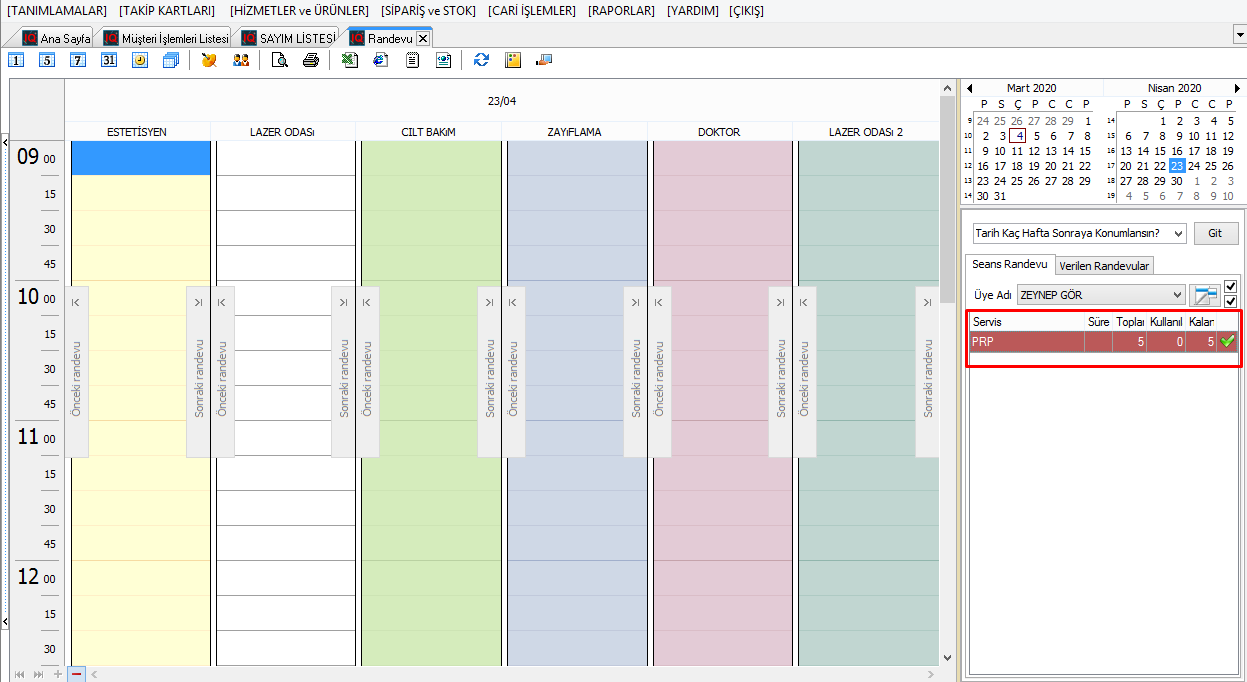Open the tab list arrow at far right

point(1239,34)
